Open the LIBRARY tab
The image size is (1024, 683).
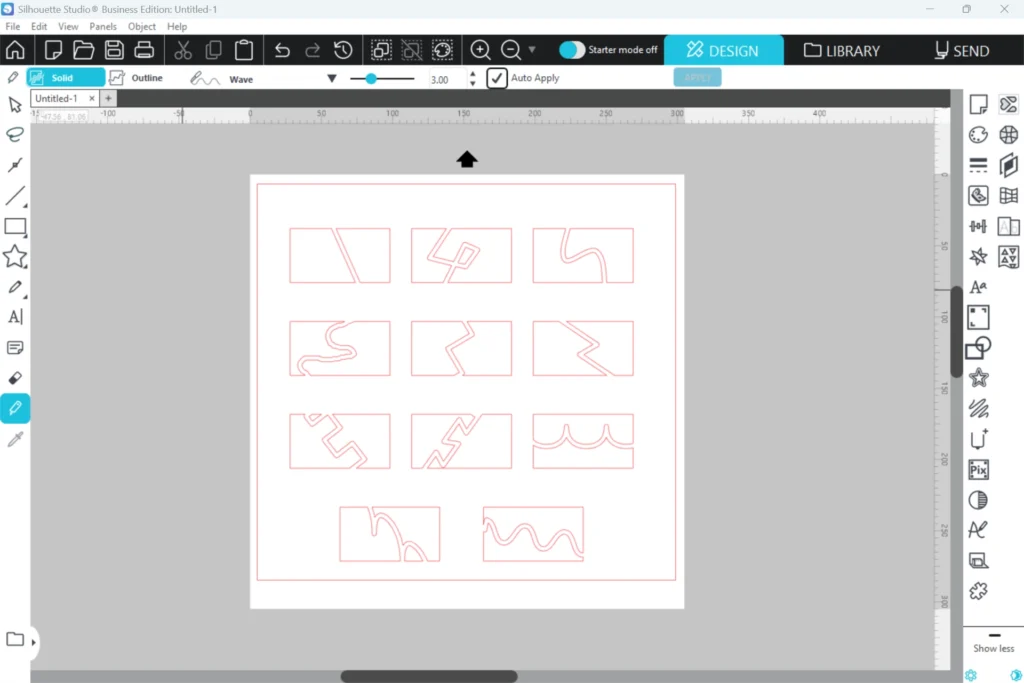tap(841, 50)
